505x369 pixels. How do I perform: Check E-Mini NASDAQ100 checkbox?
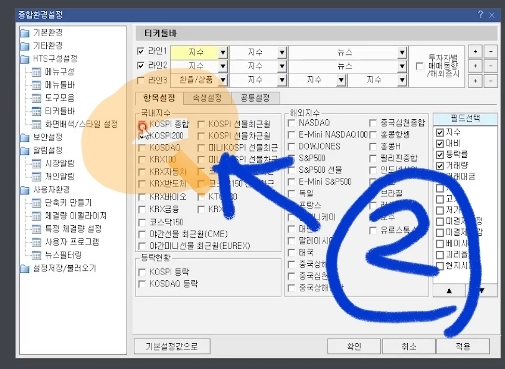click(291, 135)
